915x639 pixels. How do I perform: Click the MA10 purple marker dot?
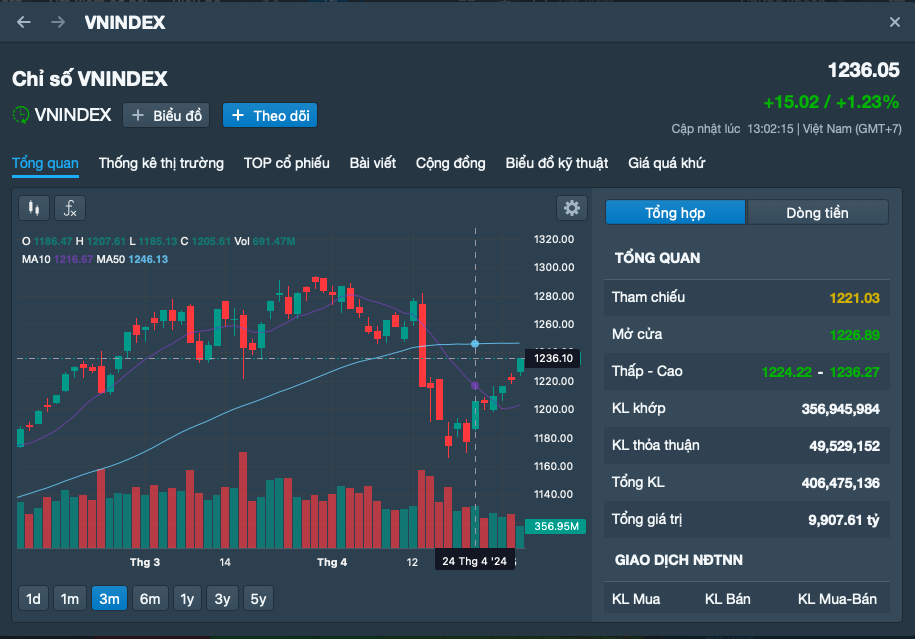tap(475, 386)
